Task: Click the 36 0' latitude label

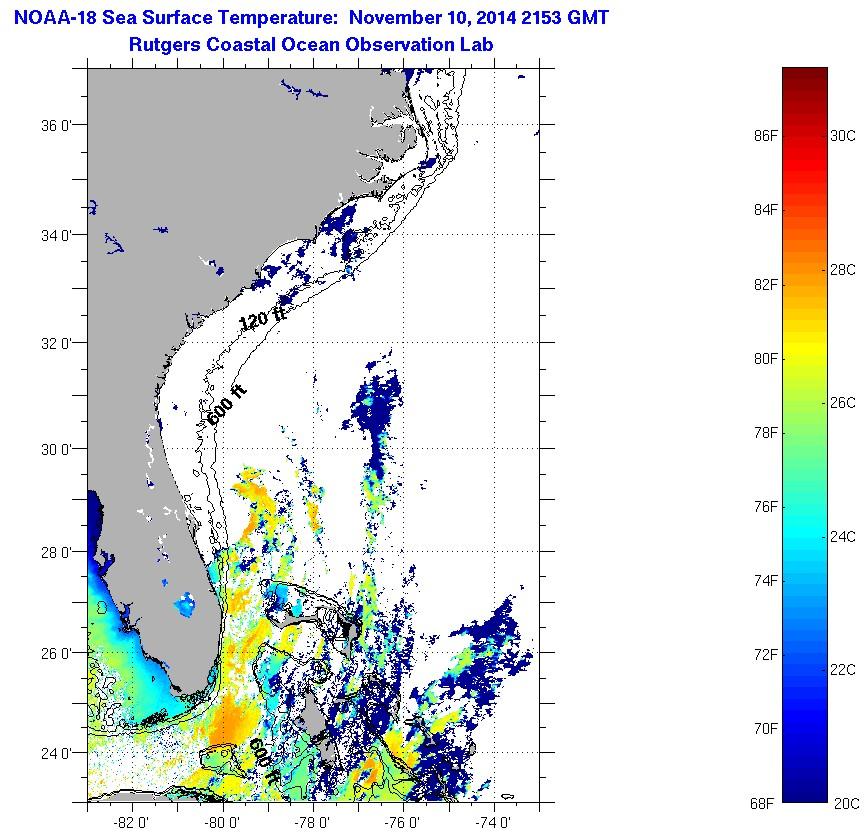Action: (x=57, y=126)
